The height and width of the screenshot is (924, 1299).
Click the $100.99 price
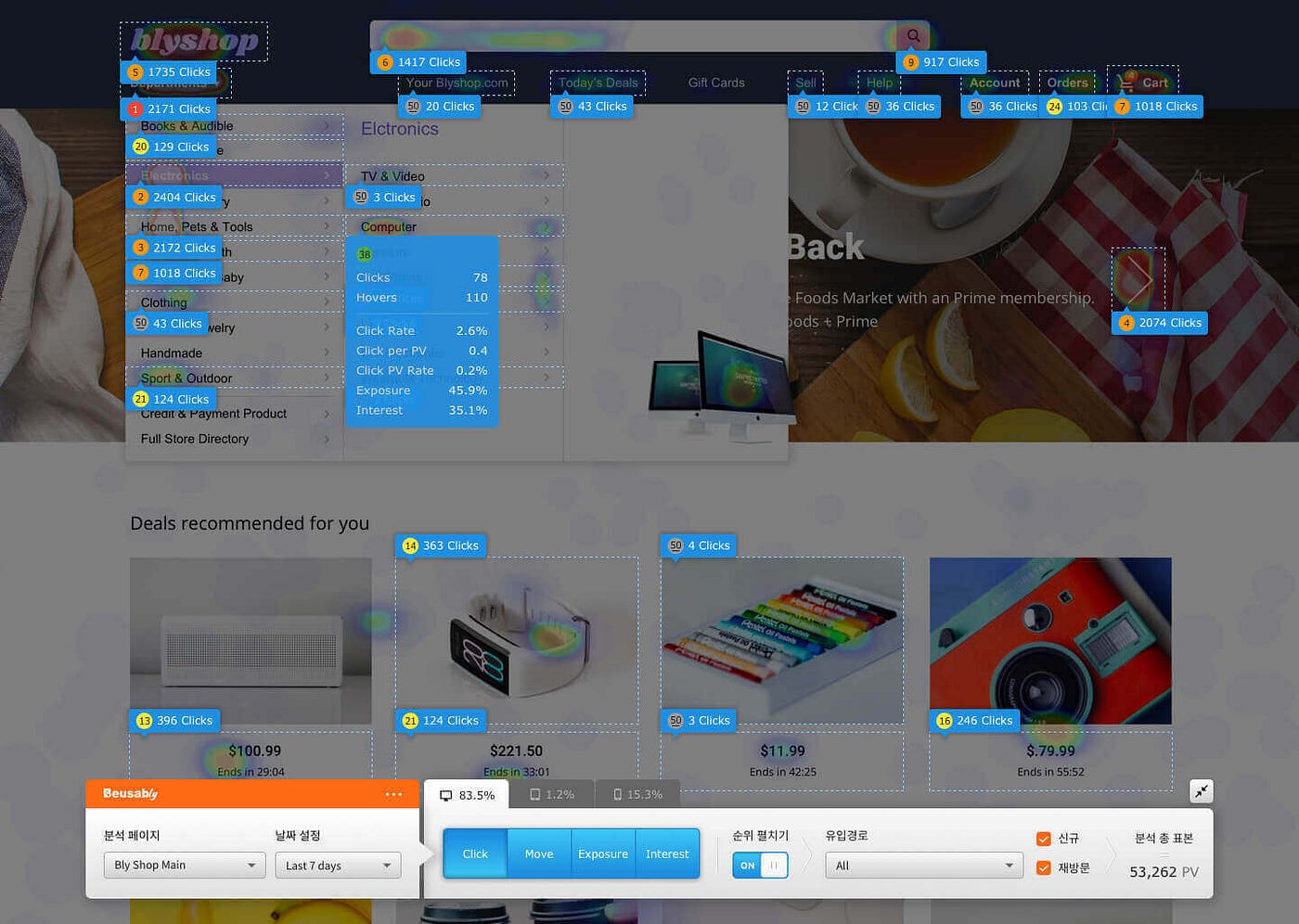254,751
